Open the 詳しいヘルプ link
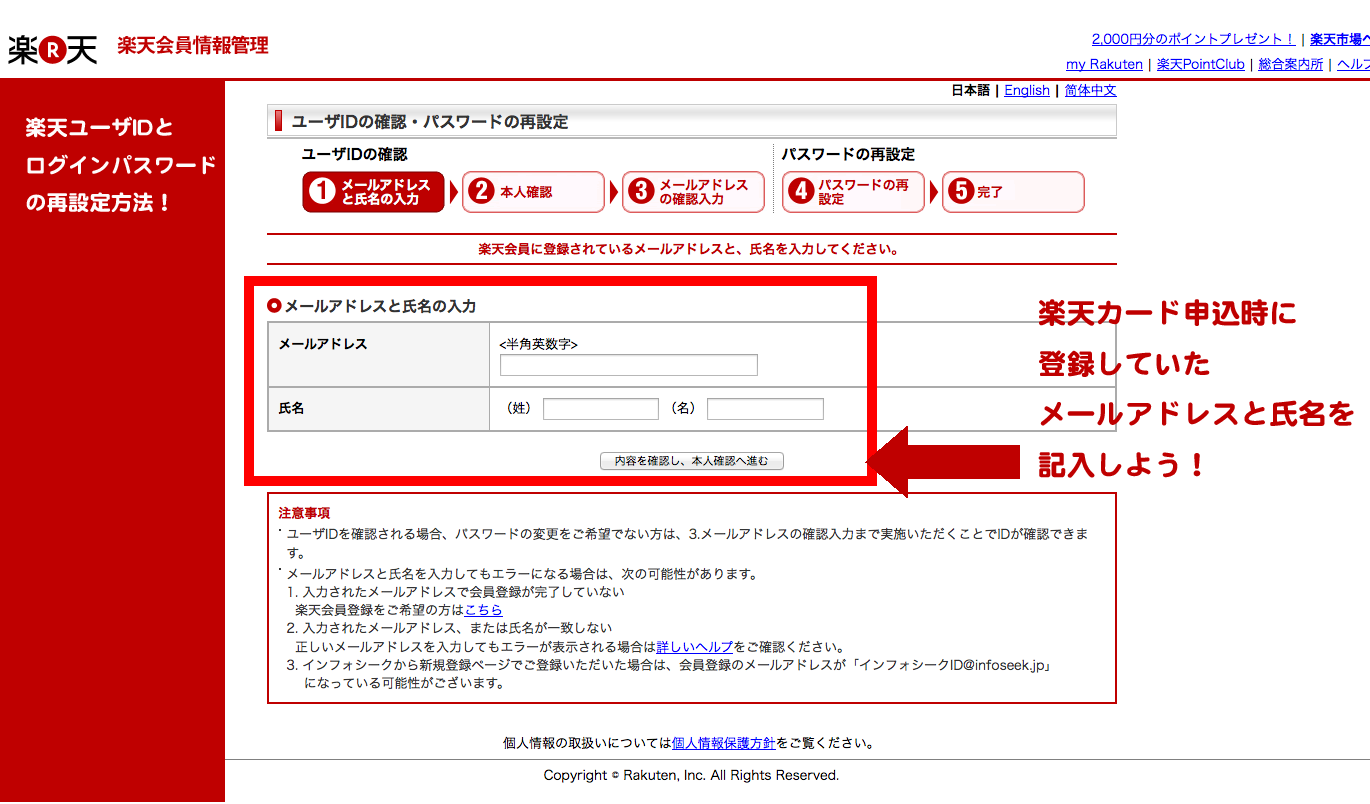This screenshot has width=1370, height=804. 695,647
